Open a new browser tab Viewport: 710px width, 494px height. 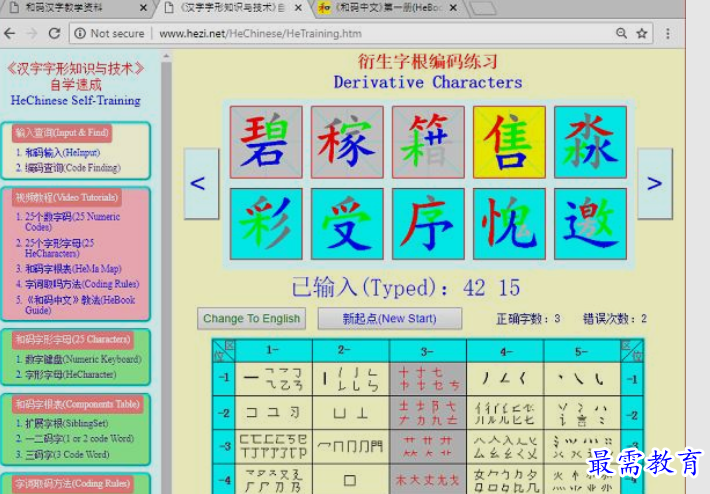[x=483, y=8]
